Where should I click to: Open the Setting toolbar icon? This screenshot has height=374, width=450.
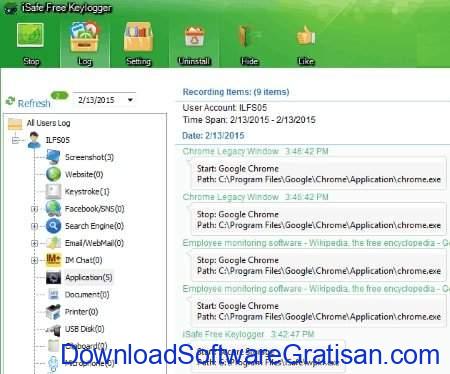pos(138,44)
